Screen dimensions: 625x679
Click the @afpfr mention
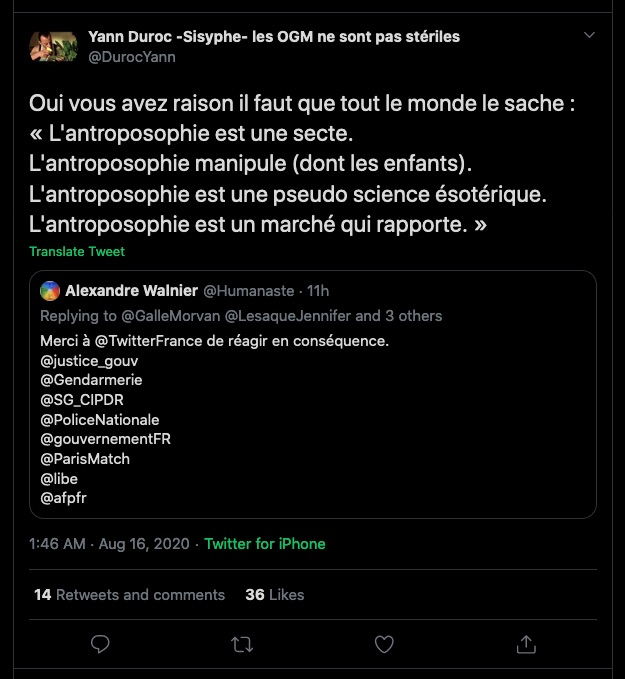click(x=64, y=498)
